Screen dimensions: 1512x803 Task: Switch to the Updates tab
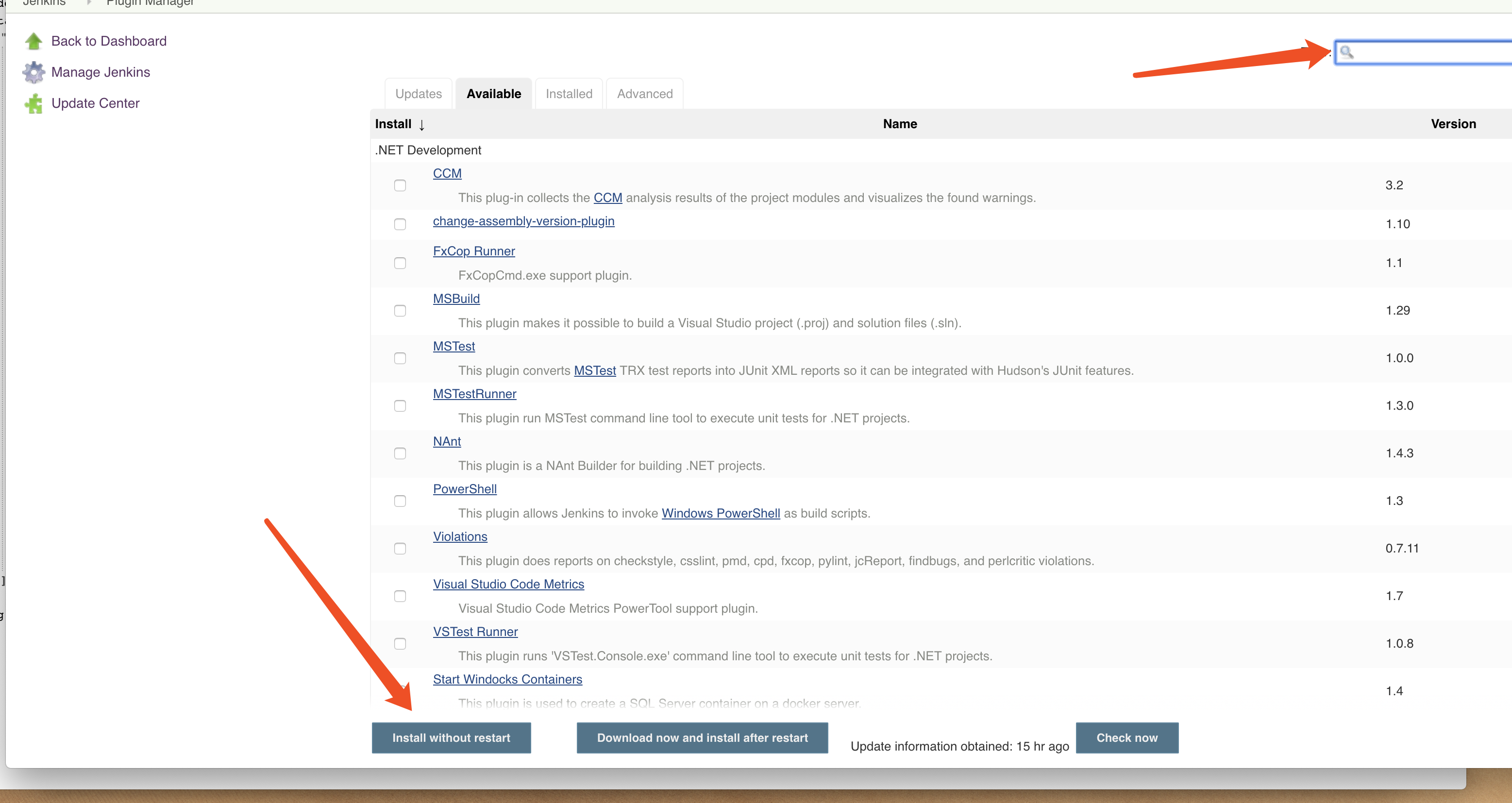click(417, 93)
